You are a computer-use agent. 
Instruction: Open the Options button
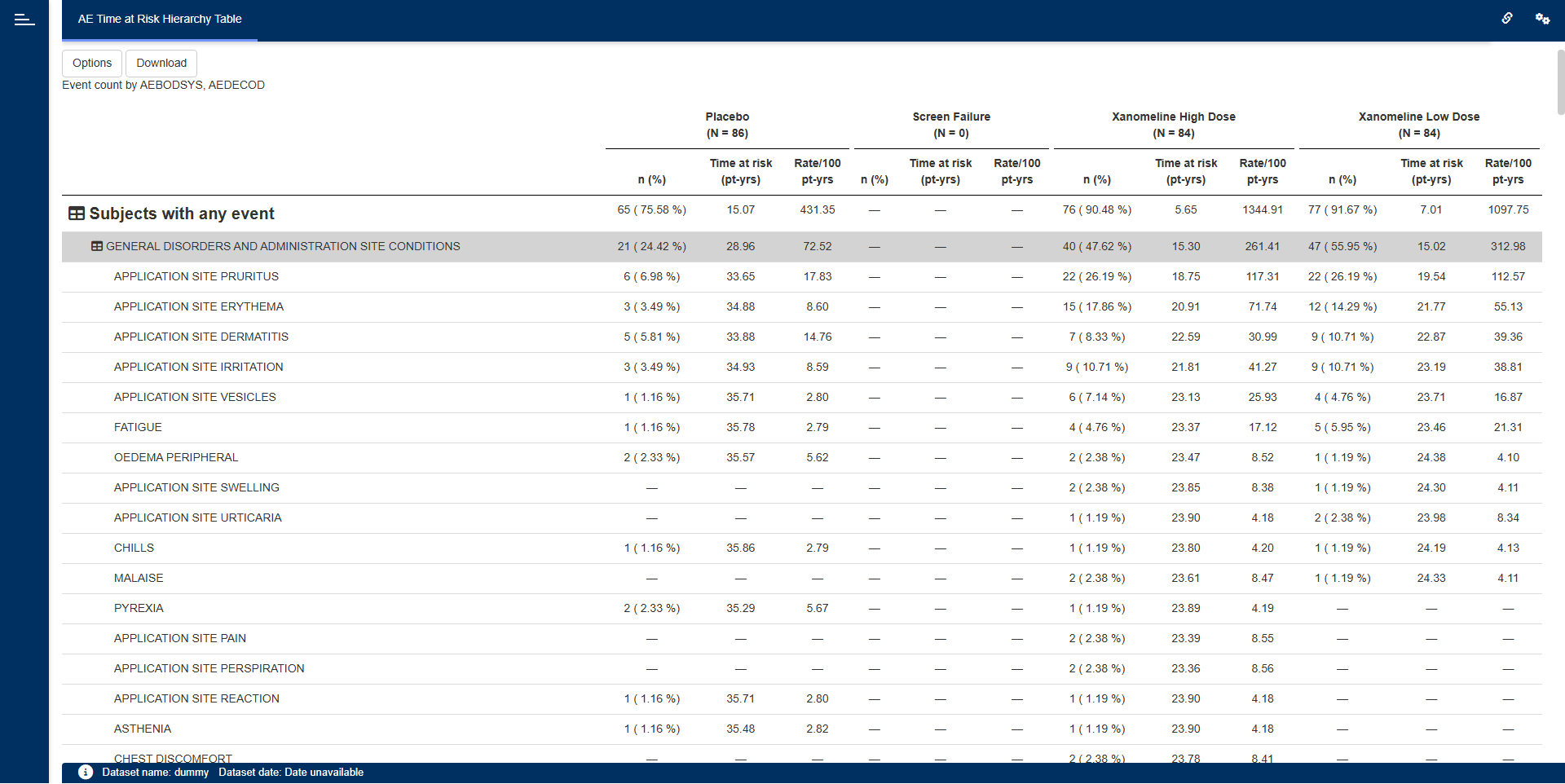pos(92,63)
